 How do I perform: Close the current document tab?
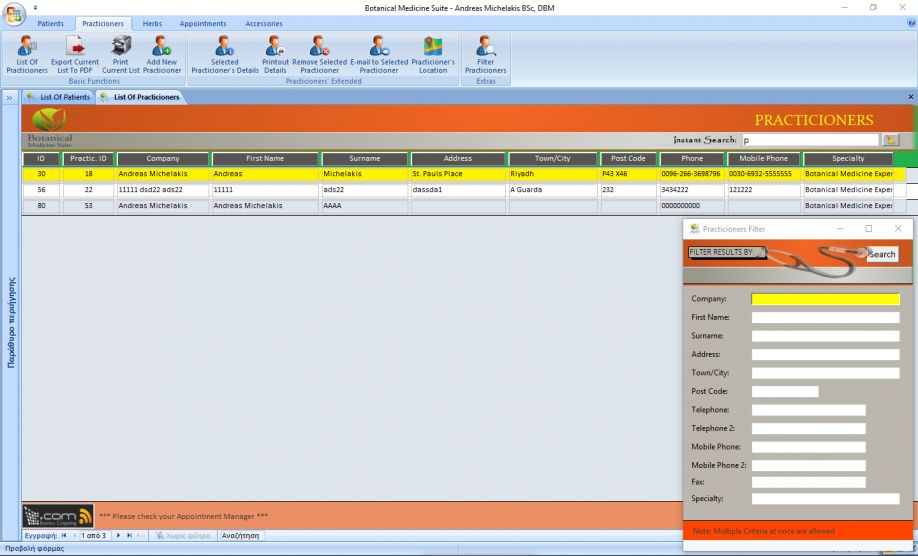tap(910, 97)
